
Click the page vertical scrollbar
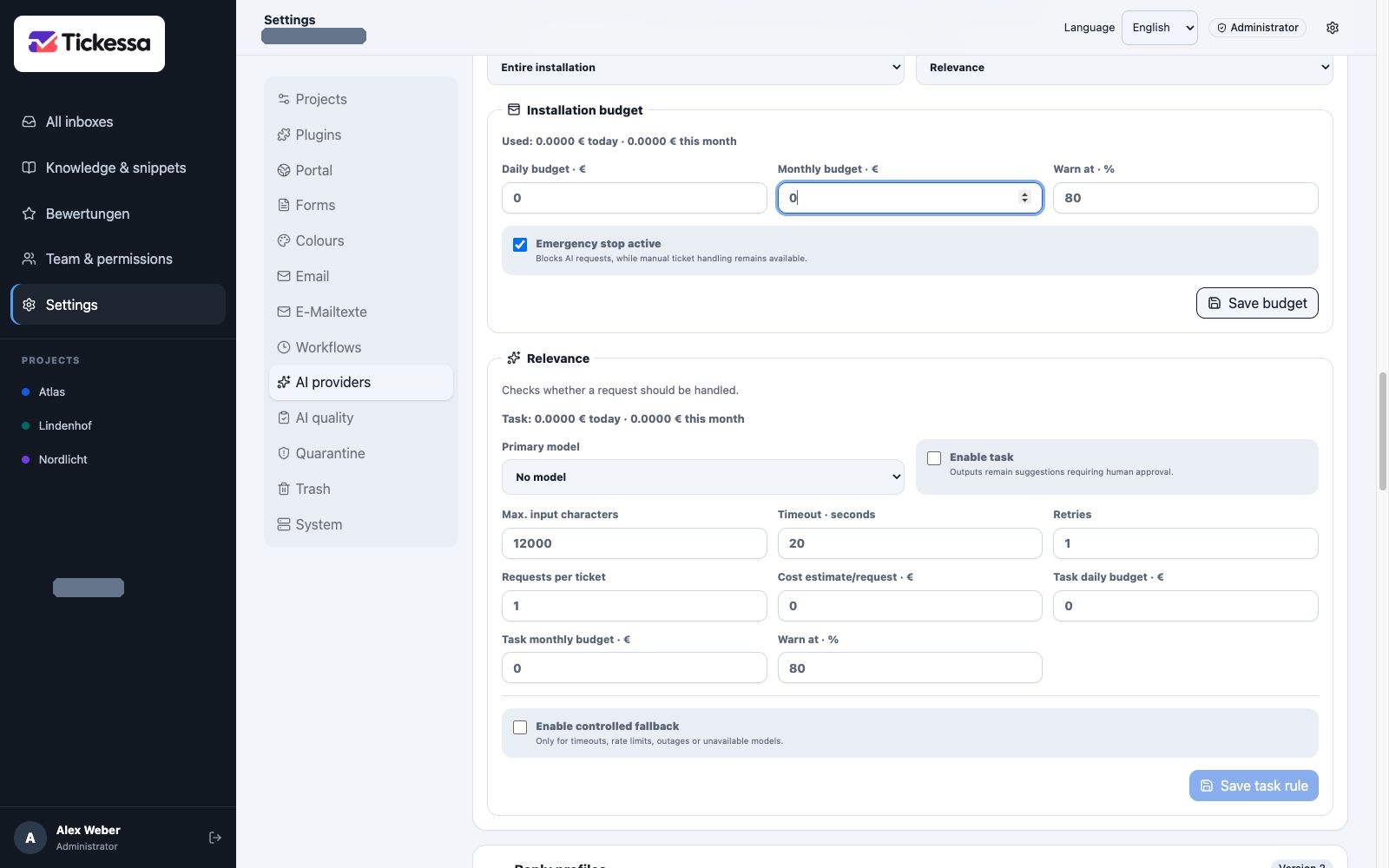[1382, 431]
